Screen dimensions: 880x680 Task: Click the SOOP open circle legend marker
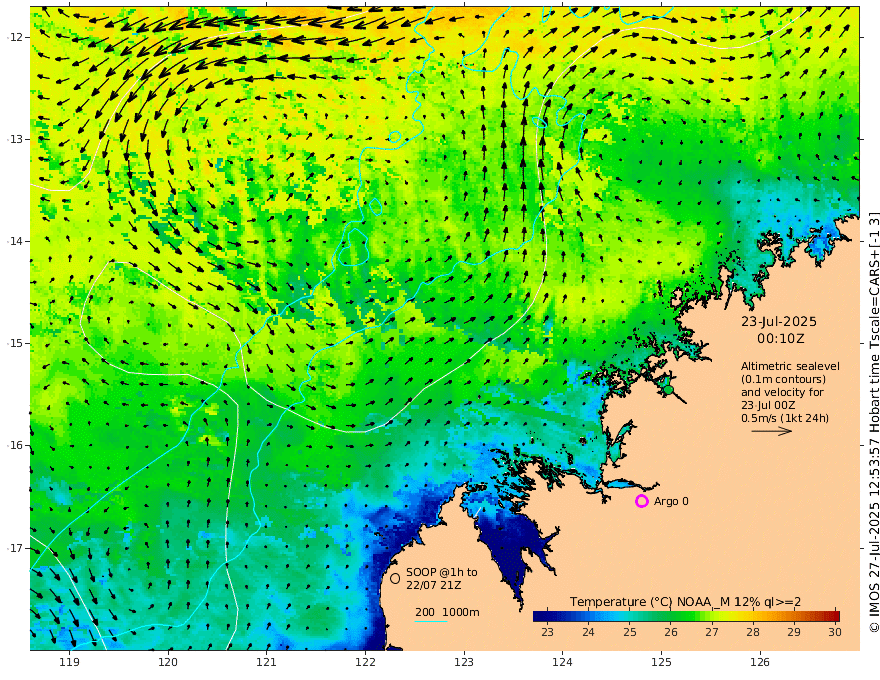click(395, 578)
